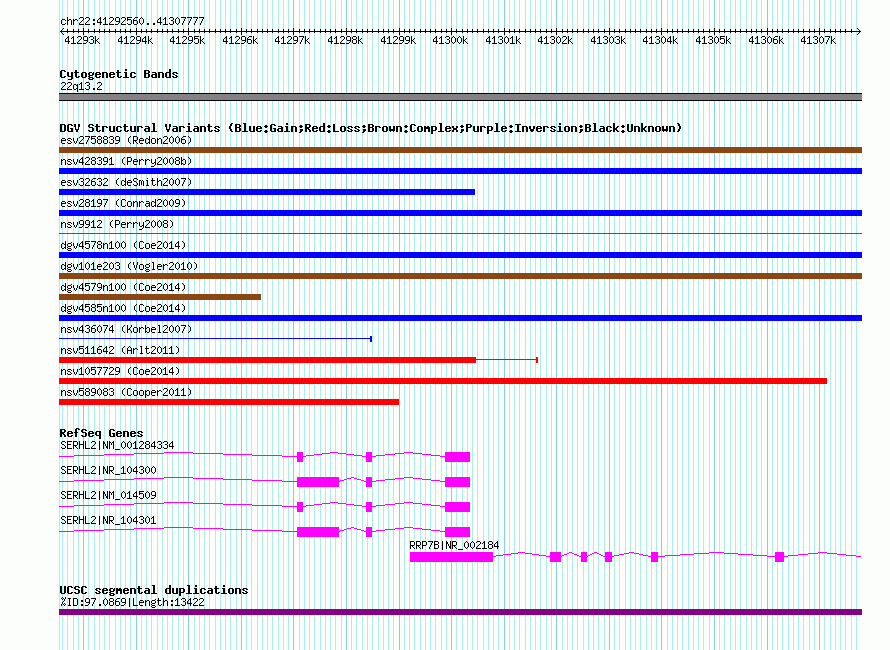Click the brown esv2758839 variant bar

tap(460, 150)
